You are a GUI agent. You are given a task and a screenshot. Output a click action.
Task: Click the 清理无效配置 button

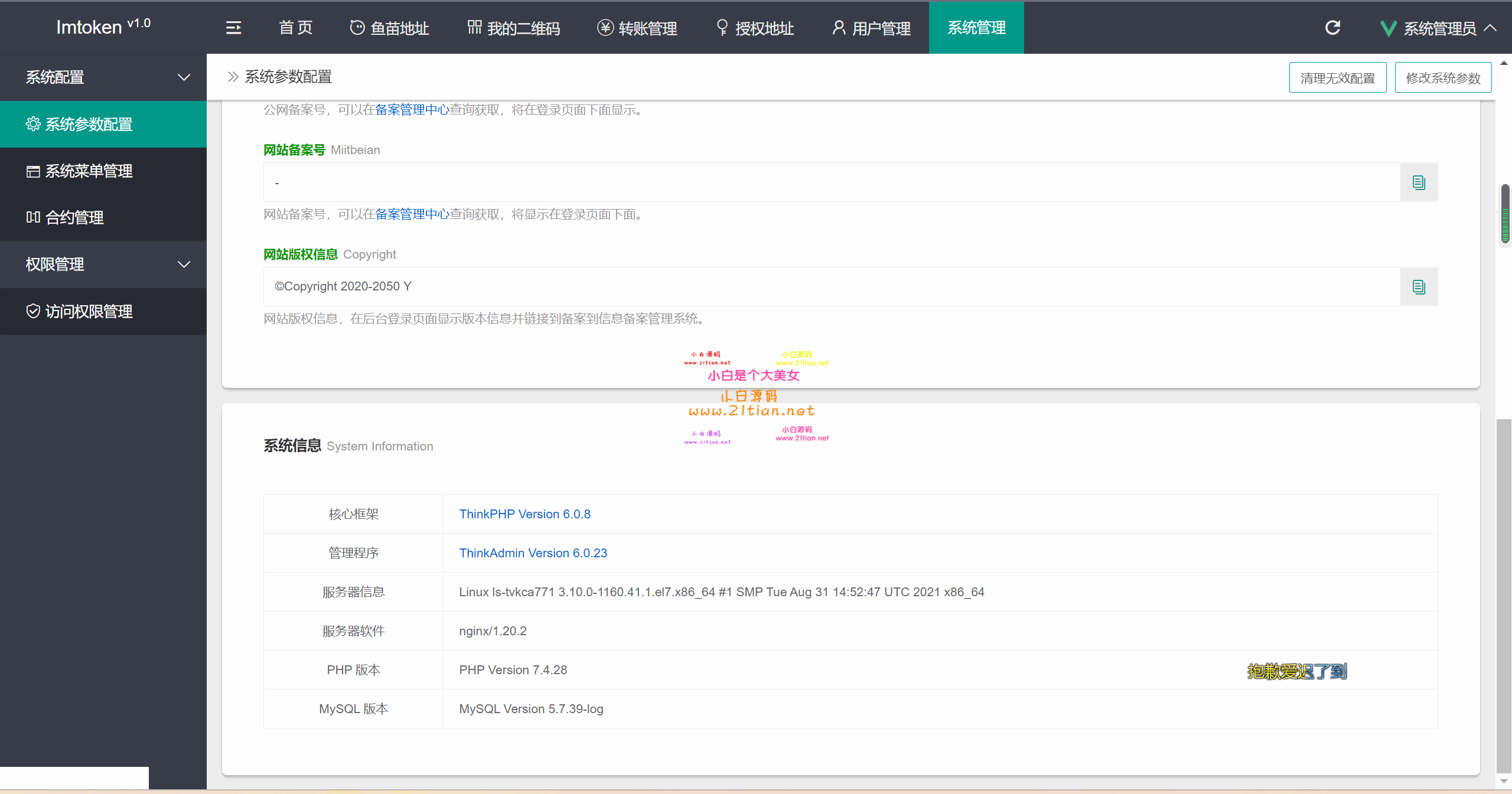[x=1337, y=78]
